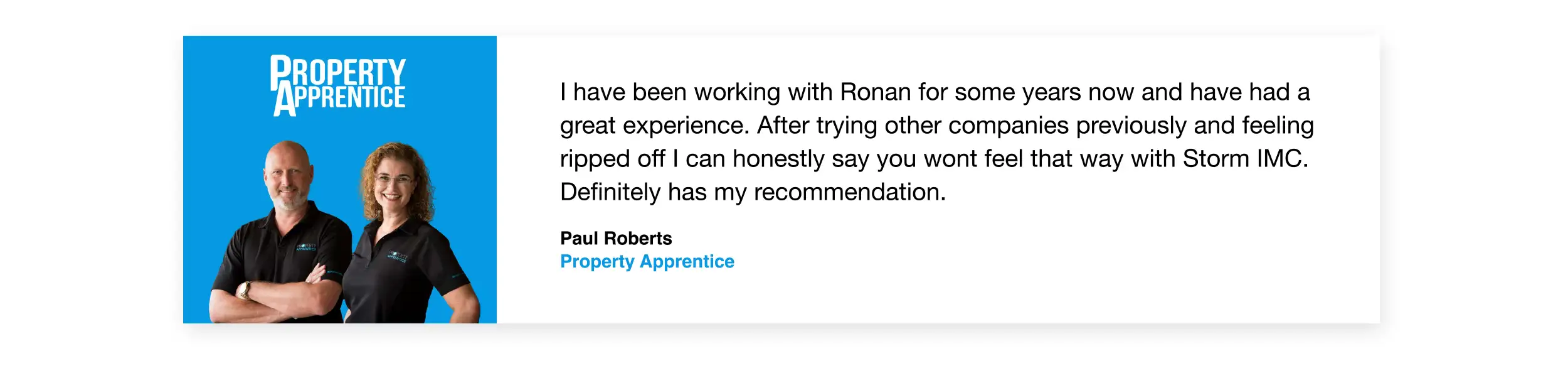Viewport: 1568px width, 373px height.
Task: Click the shirt logo on the man's polo
Action: 306,247
